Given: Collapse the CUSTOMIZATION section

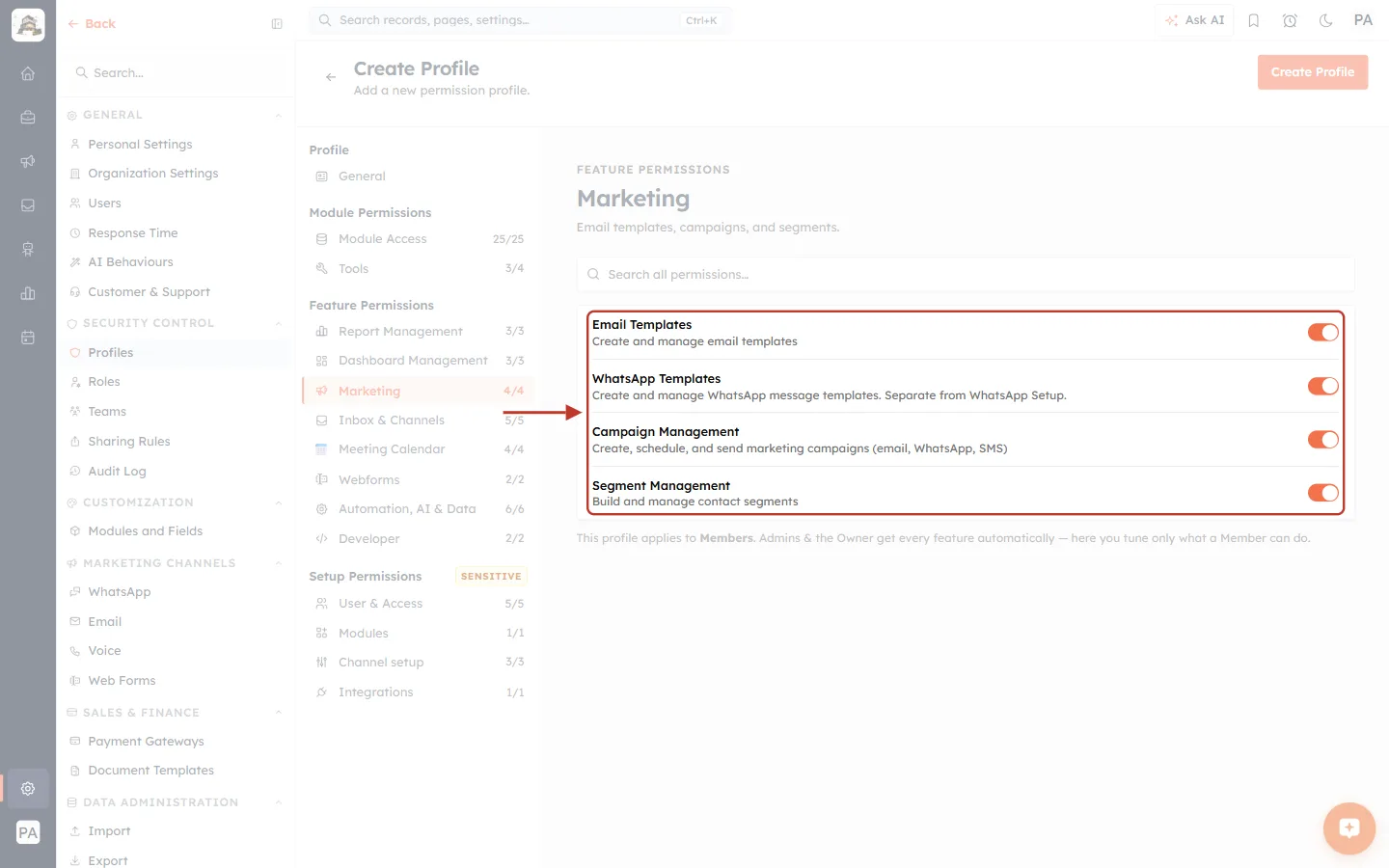Looking at the screenshot, I should point(279,502).
